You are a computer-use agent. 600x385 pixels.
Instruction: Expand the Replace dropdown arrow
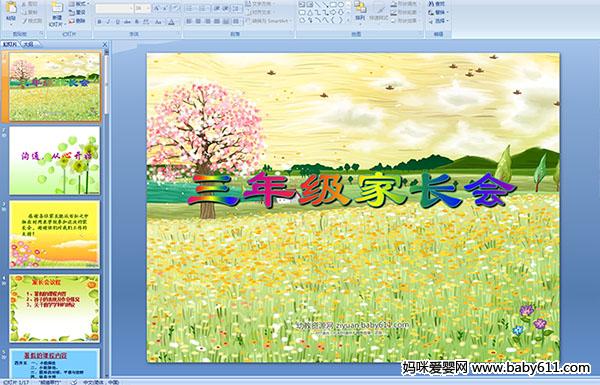tap(447, 12)
